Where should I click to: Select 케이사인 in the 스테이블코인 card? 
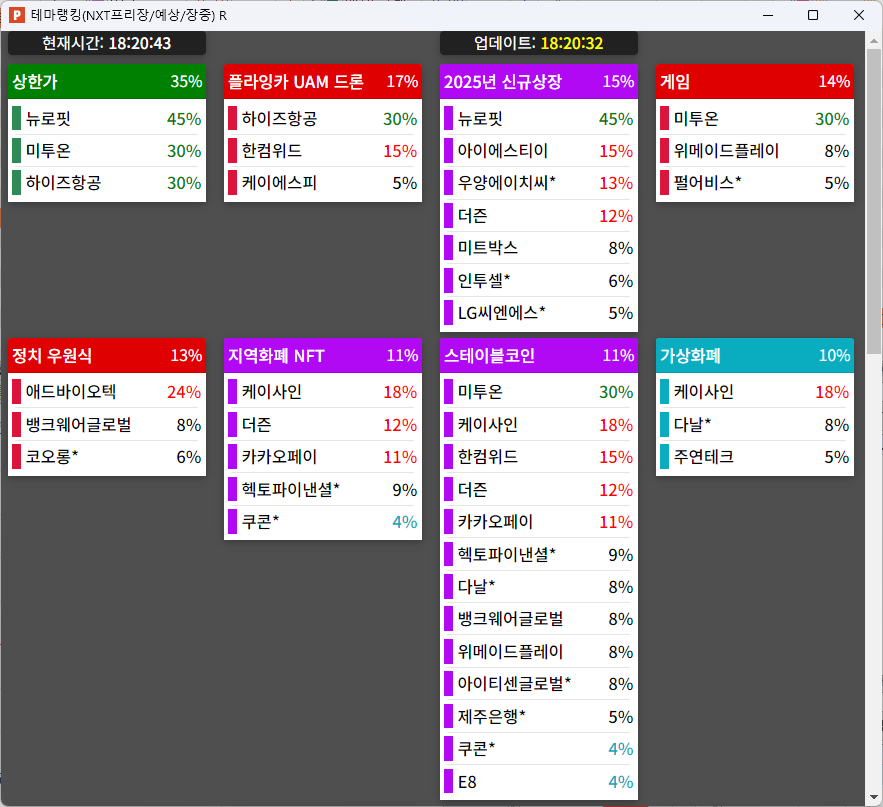539,425
